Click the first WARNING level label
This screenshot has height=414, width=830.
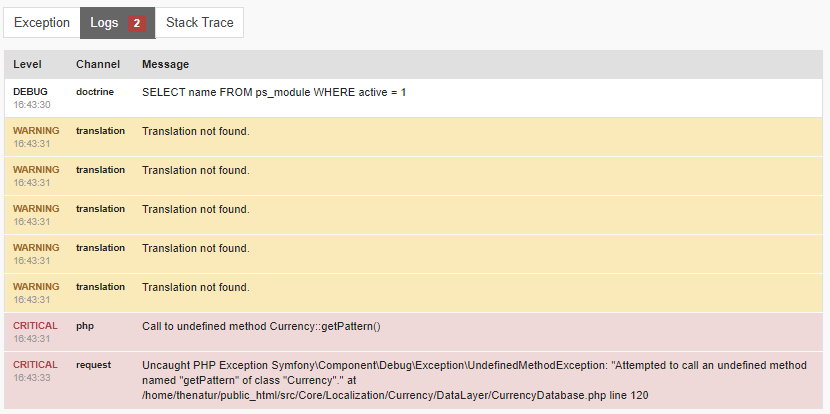coord(36,131)
